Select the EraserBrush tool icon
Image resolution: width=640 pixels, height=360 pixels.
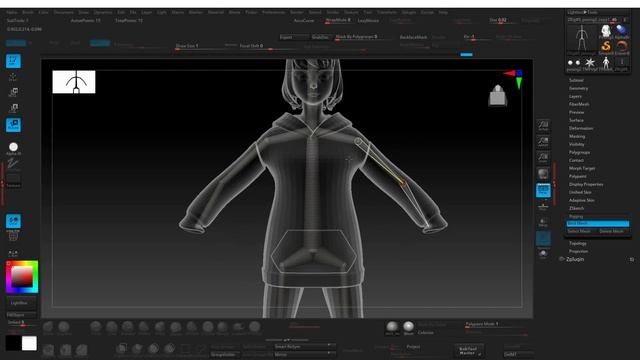(622, 46)
